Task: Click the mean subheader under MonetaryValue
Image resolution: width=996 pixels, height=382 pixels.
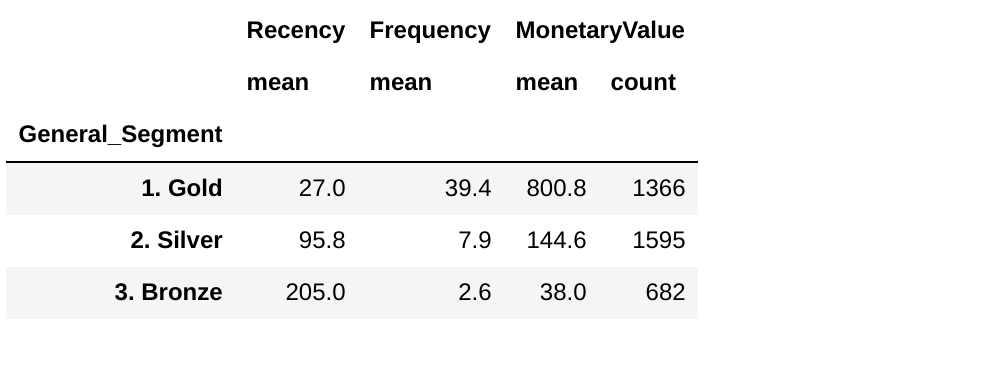Action: click(546, 83)
